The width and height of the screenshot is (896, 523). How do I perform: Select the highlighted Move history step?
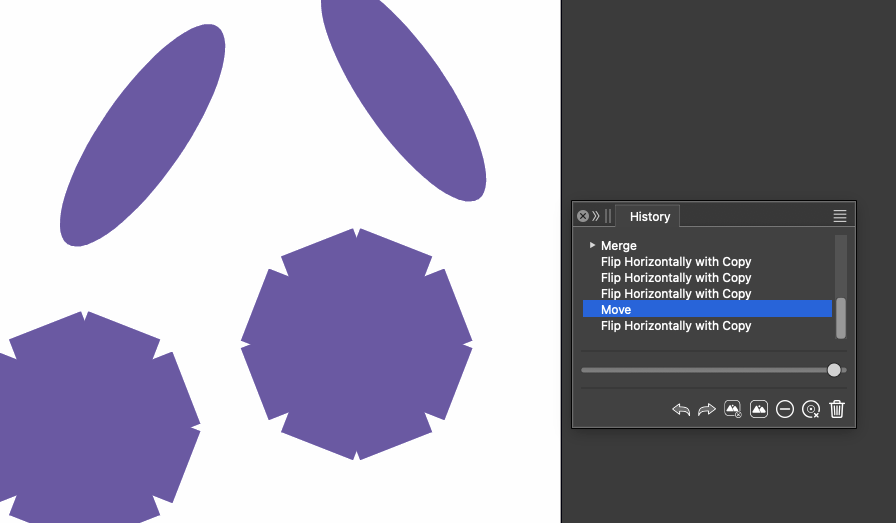click(707, 309)
